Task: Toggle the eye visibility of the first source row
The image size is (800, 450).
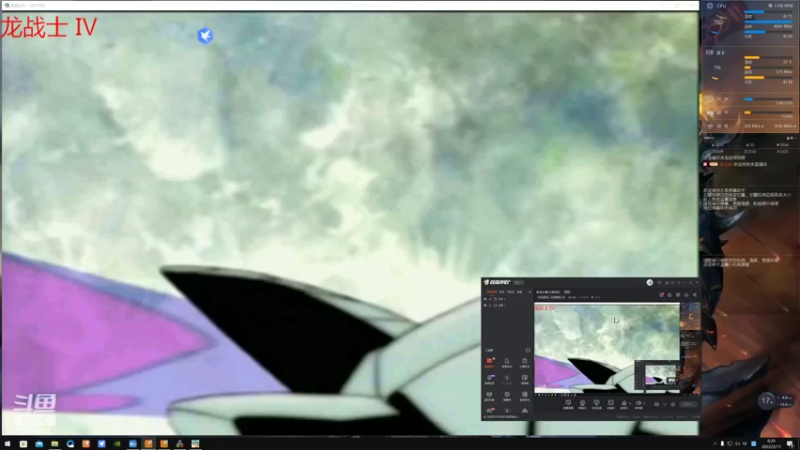Action: pos(485,299)
